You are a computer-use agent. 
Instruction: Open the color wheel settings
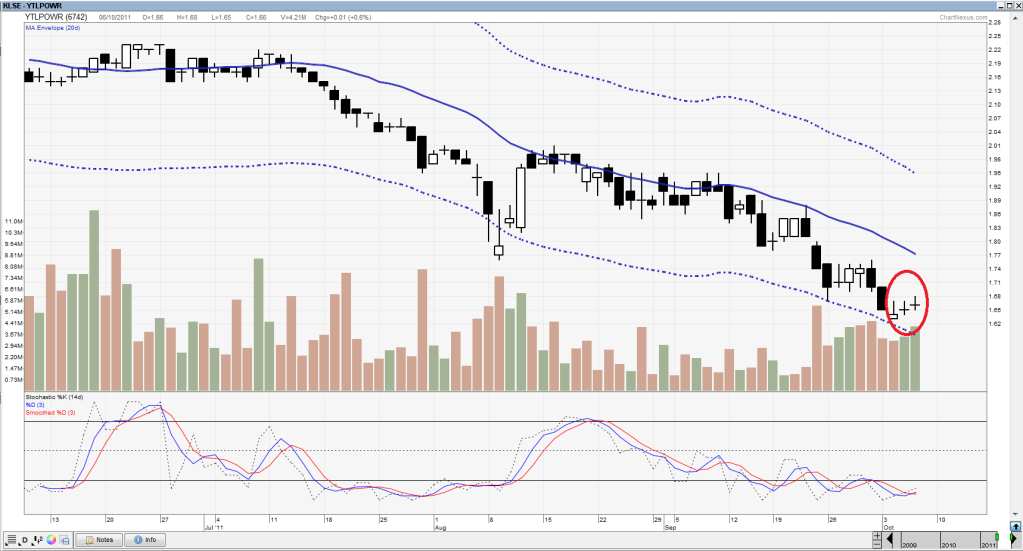point(51,540)
